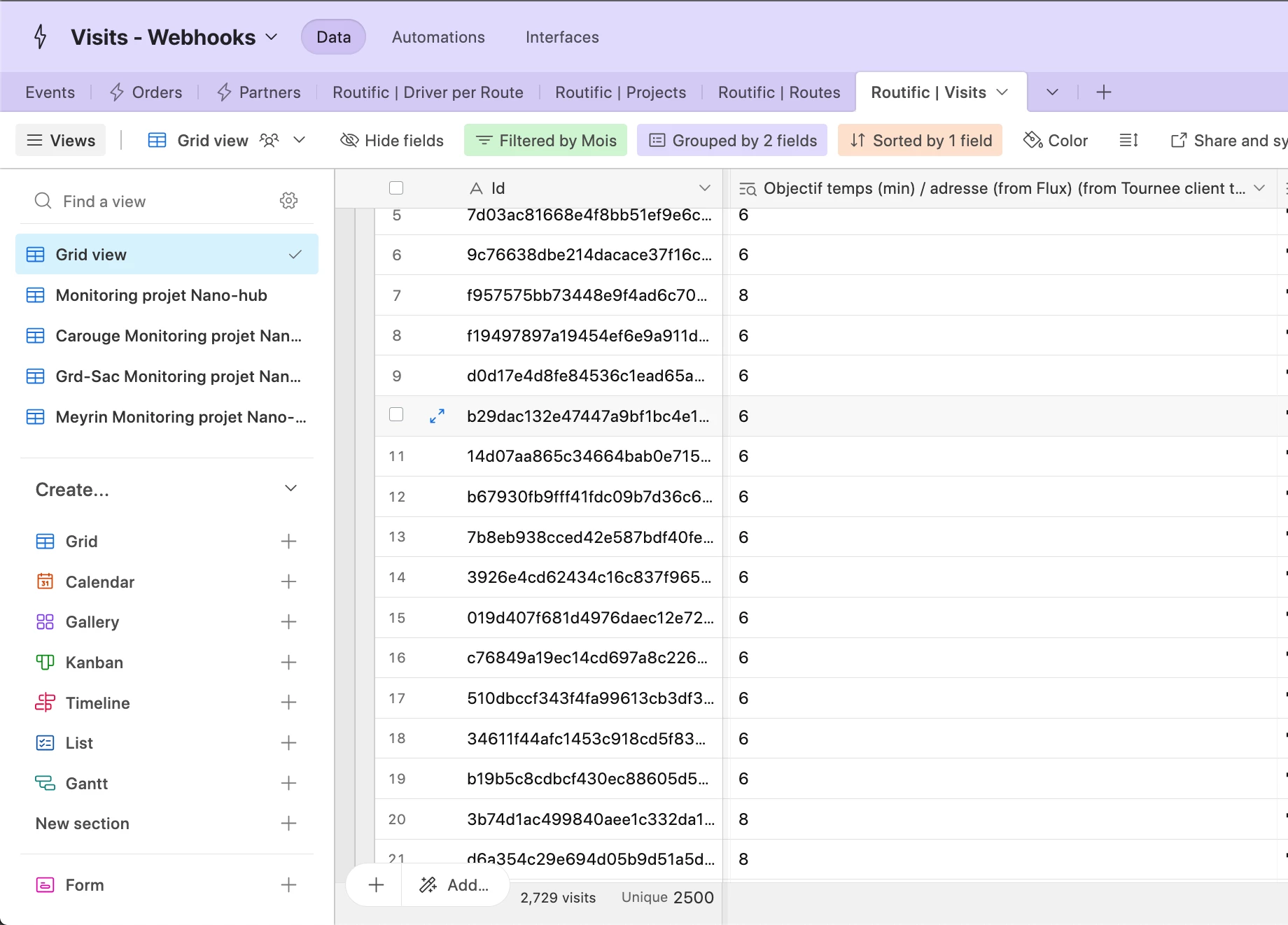1288x925 pixels.
Task: Click the Add... magic wand button
Action: (454, 885)
